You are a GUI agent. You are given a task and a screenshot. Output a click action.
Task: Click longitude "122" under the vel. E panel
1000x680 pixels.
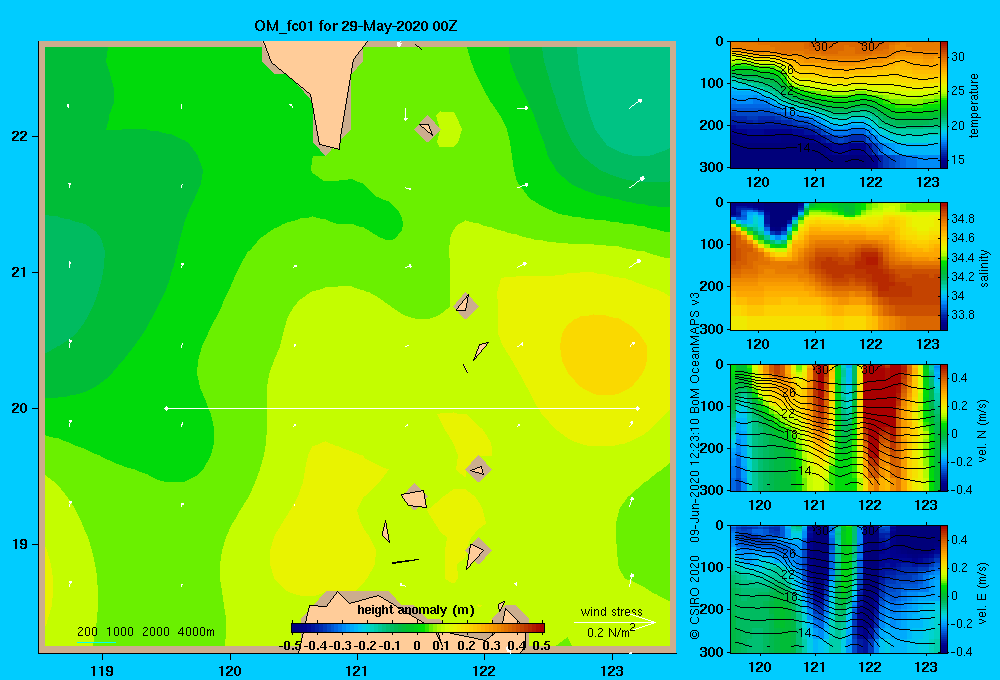pos(870,667)
